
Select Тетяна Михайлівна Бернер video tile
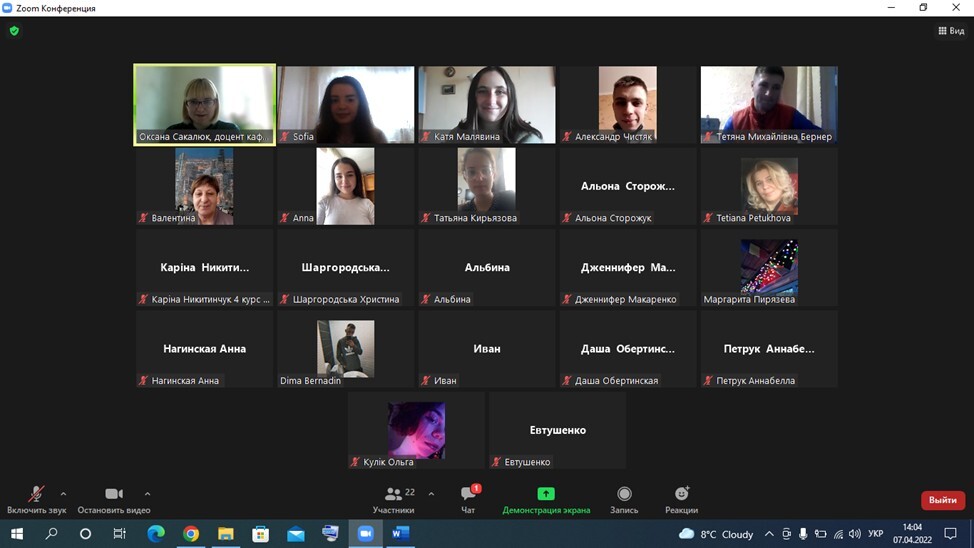tap(769, 105)
